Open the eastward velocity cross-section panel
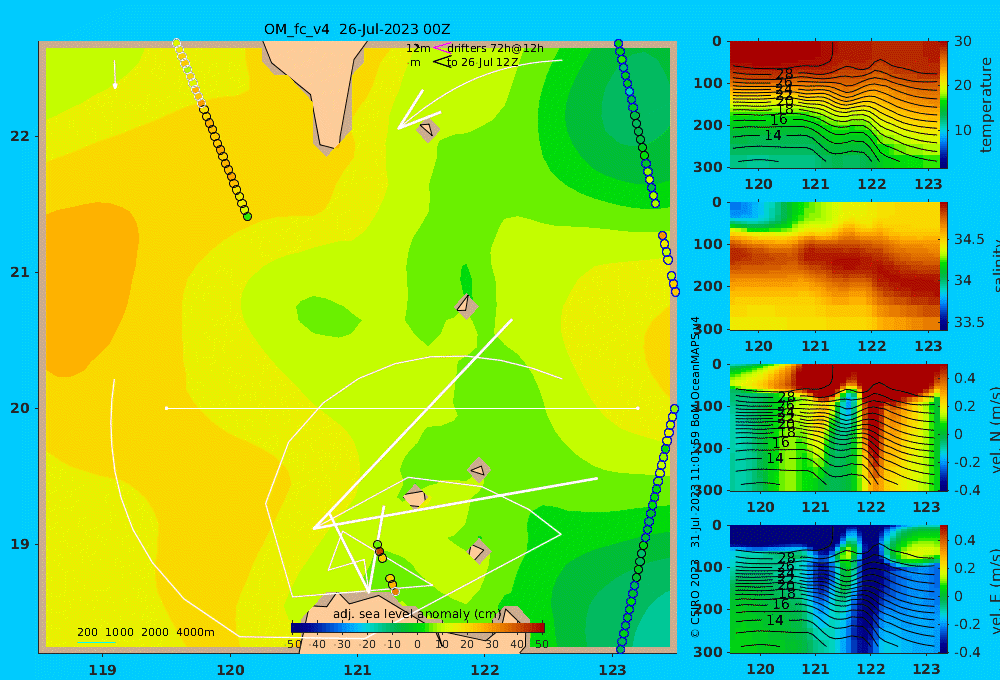1000x680 pixels. (834, 589)
